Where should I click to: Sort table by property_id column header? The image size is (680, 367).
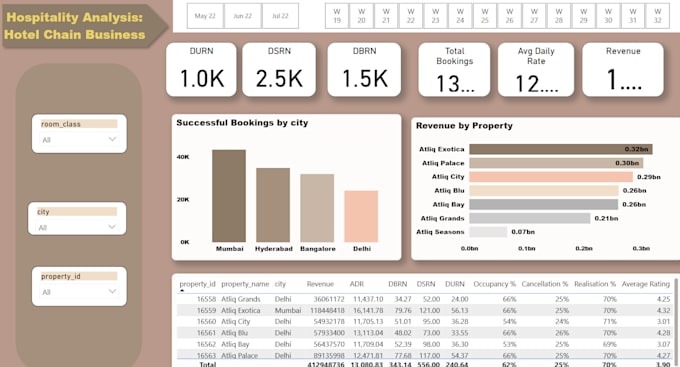coord(197,284)
